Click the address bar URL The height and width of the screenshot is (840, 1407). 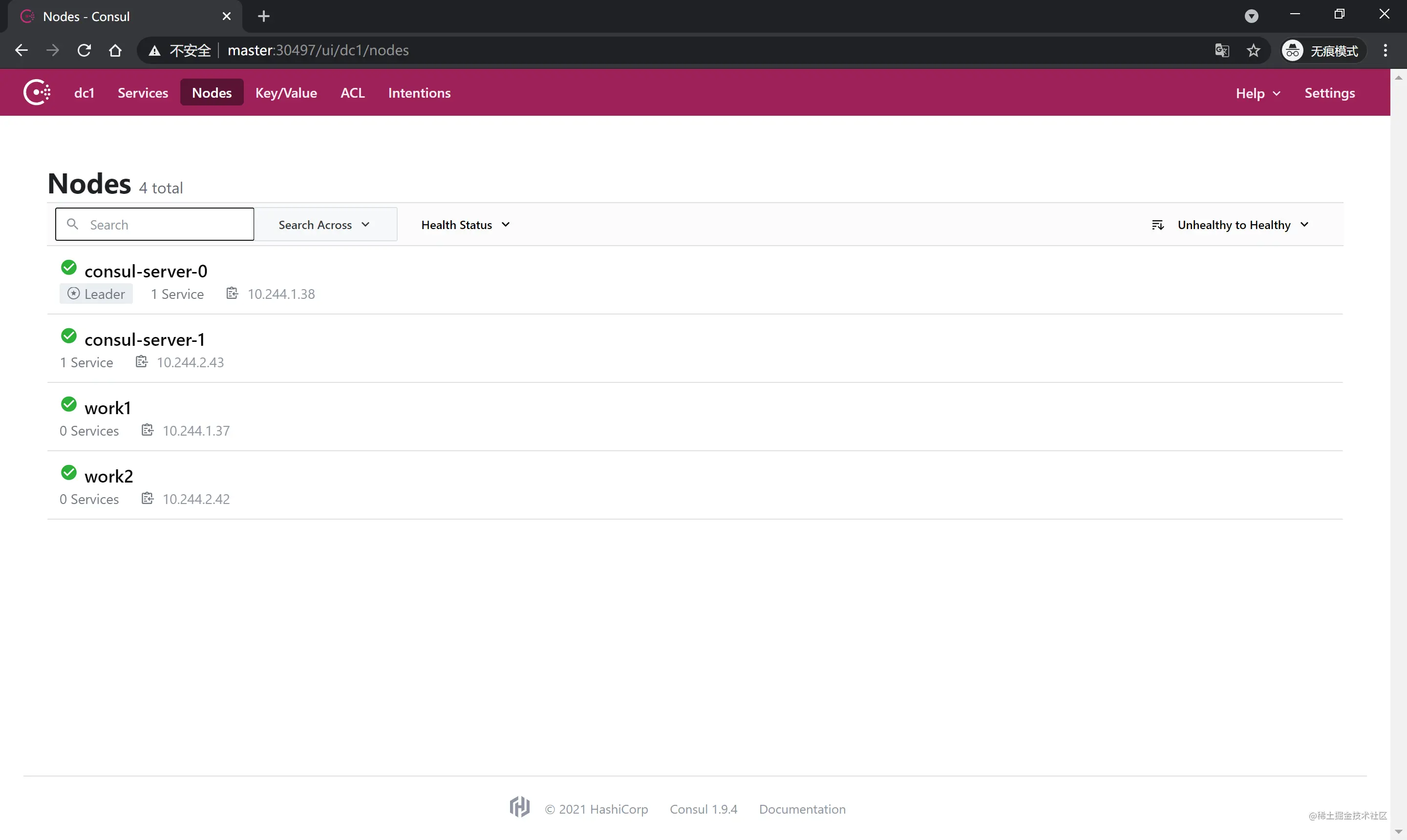318,50
